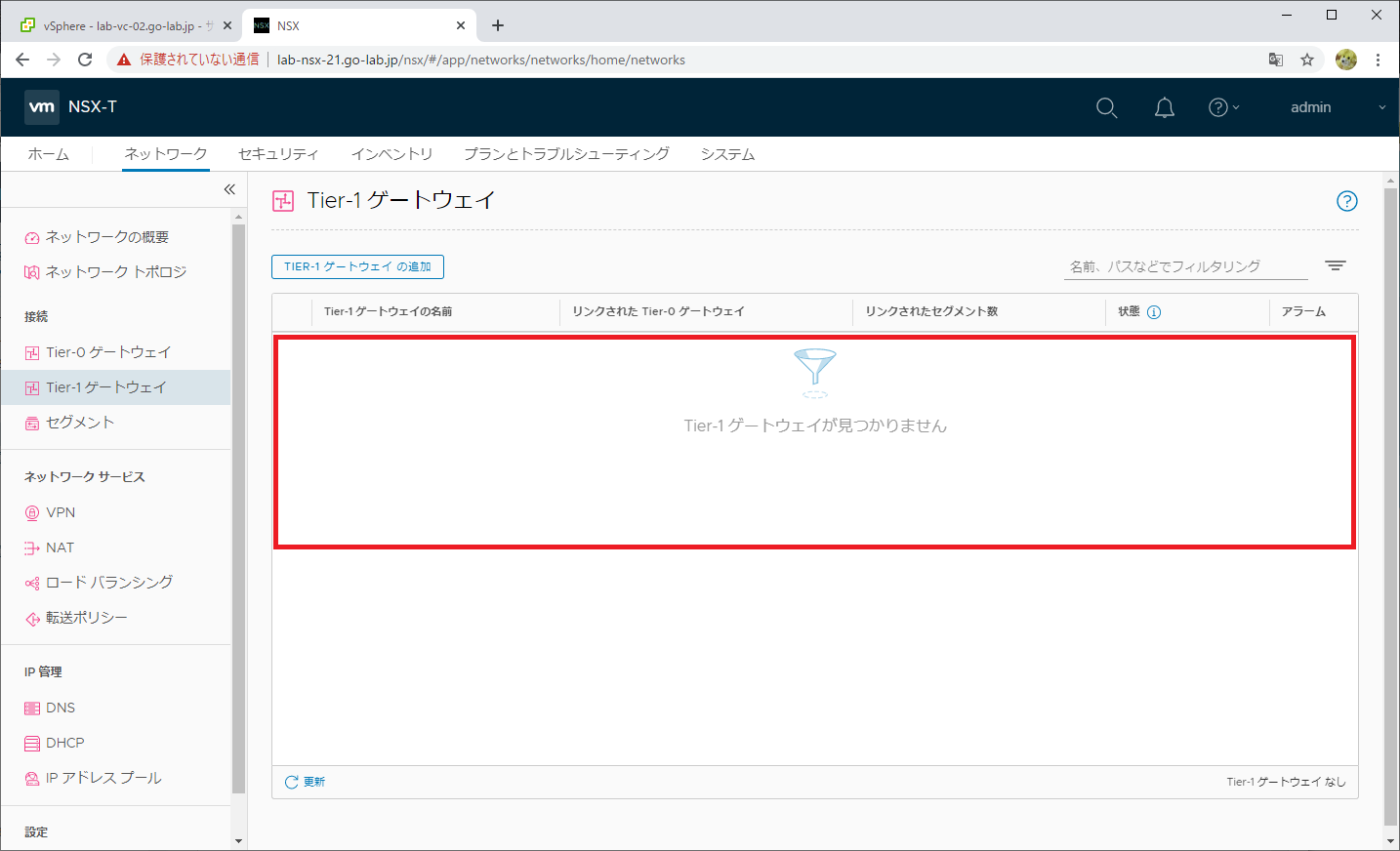Screen dimensions: 1400x851
Task: Click the NAT sidebar icon
Action: pyautogui.click(x=32, y=548)
